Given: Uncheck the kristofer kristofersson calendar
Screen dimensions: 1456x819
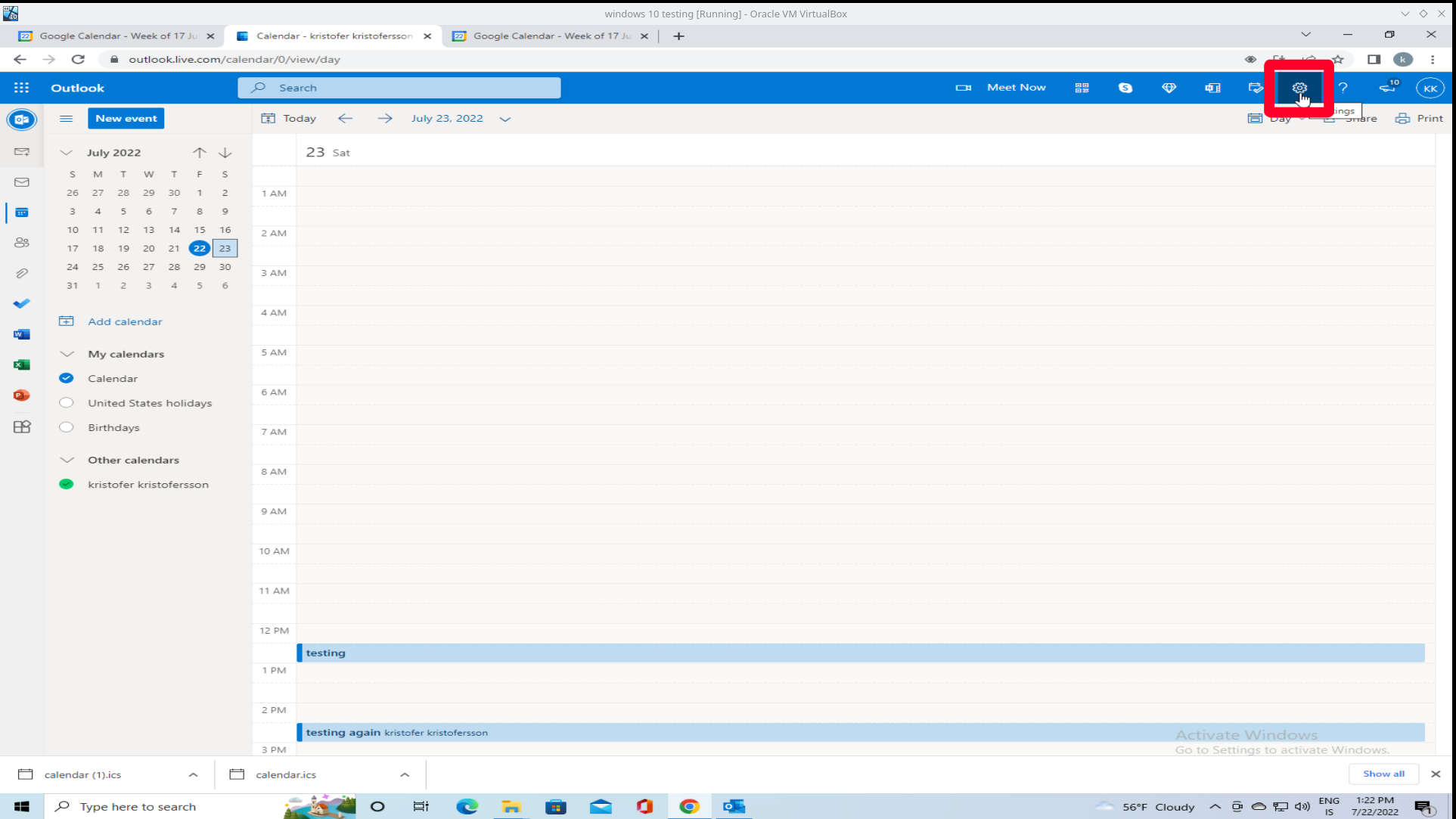Looking at the screenshot, I should [x=67, y=484].
